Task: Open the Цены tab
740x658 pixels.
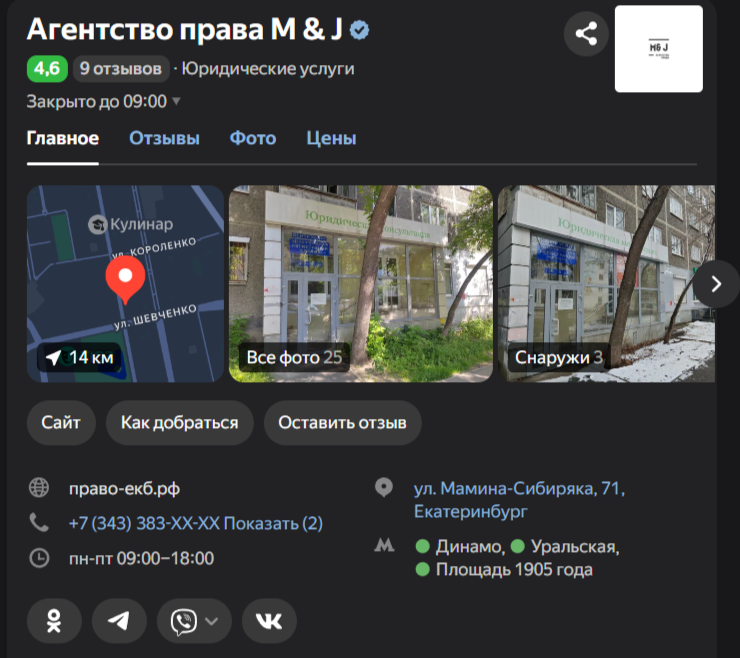Action: click(331, 139)
